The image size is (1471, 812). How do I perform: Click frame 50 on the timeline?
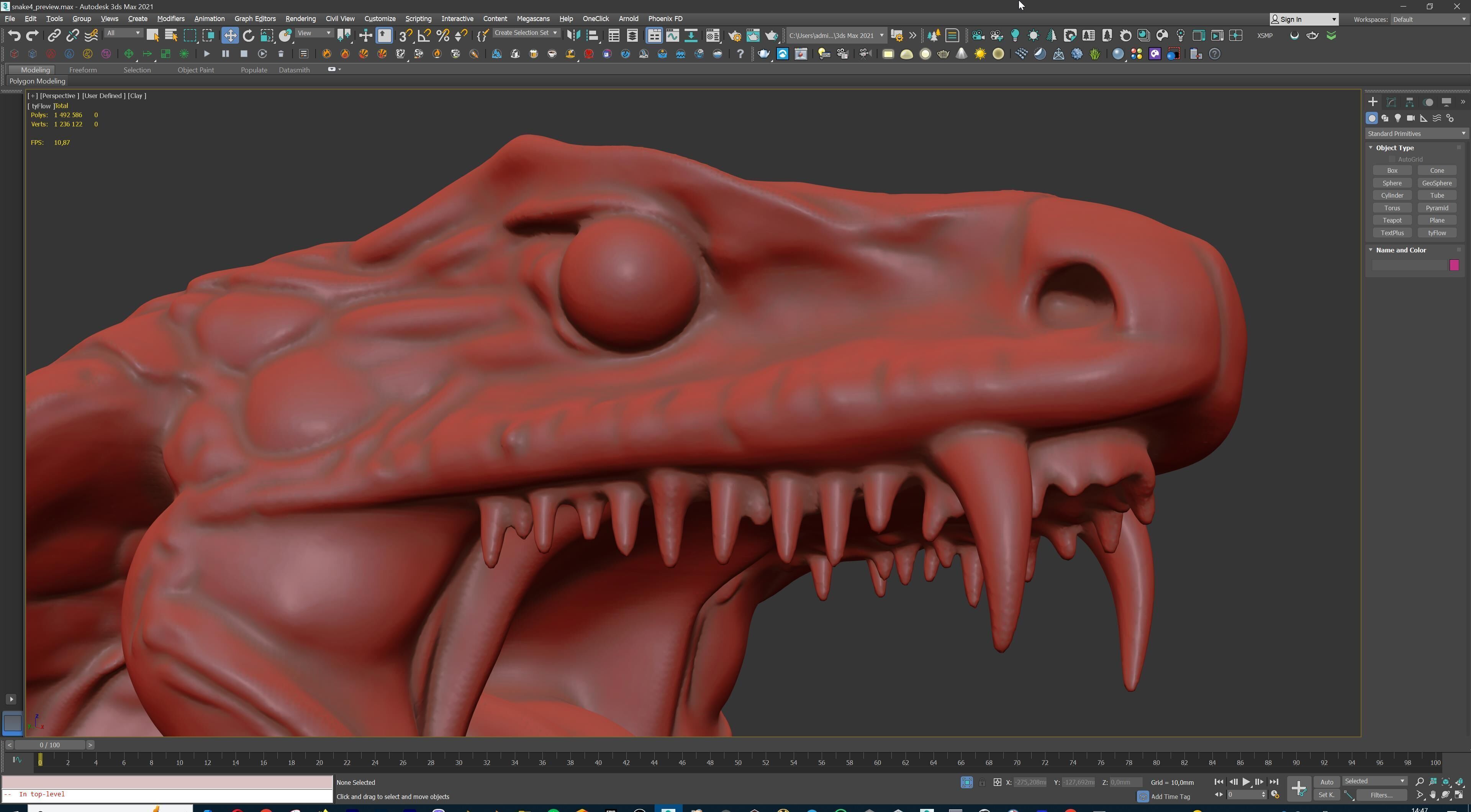coord(738,762)
